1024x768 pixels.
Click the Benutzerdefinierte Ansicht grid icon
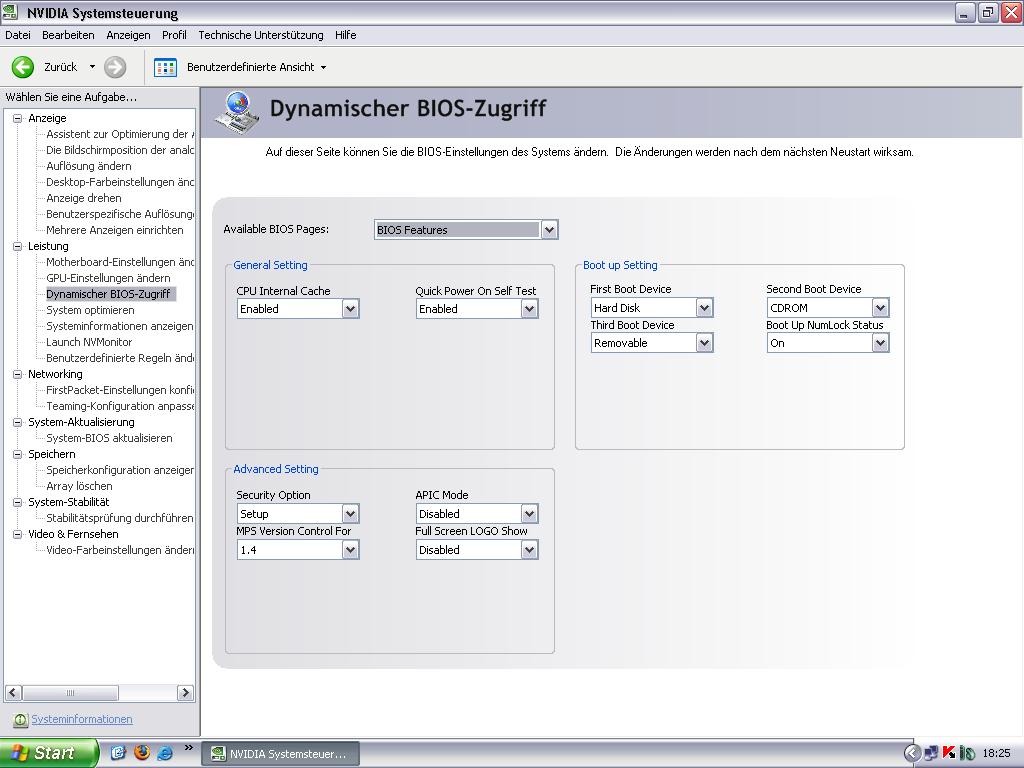point(165,67)
